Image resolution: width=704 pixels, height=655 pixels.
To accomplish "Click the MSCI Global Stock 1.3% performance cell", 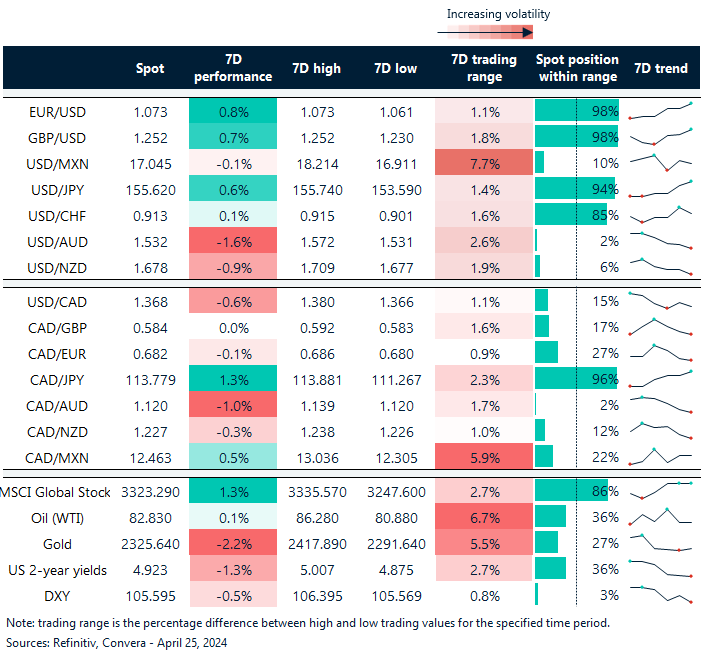I will point(233,492).
